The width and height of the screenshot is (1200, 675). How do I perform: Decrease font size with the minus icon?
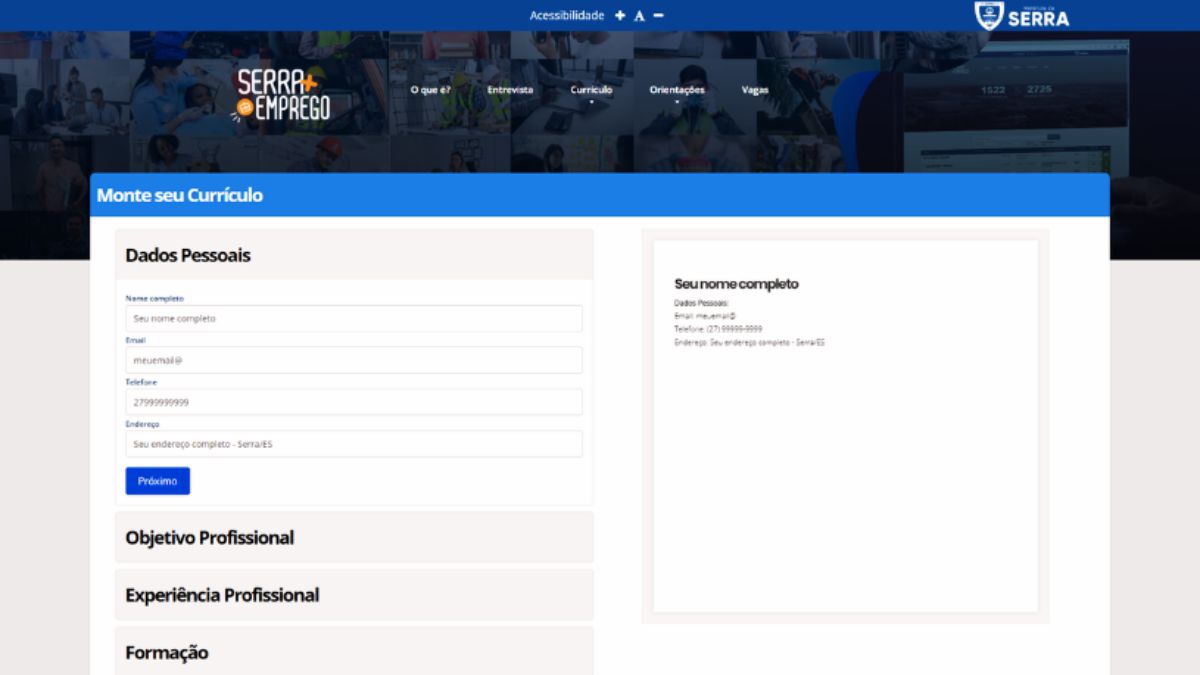(658, 15)
